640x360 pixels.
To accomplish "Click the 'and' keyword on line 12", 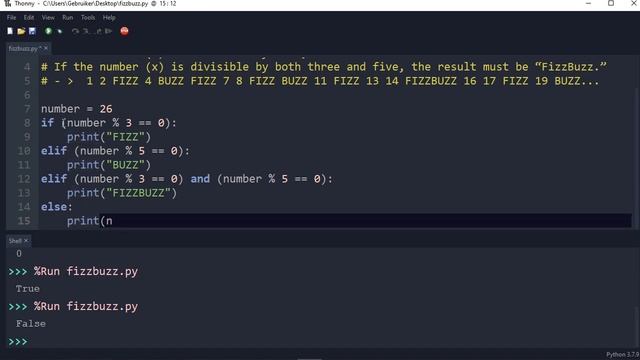I will (200, 179).
